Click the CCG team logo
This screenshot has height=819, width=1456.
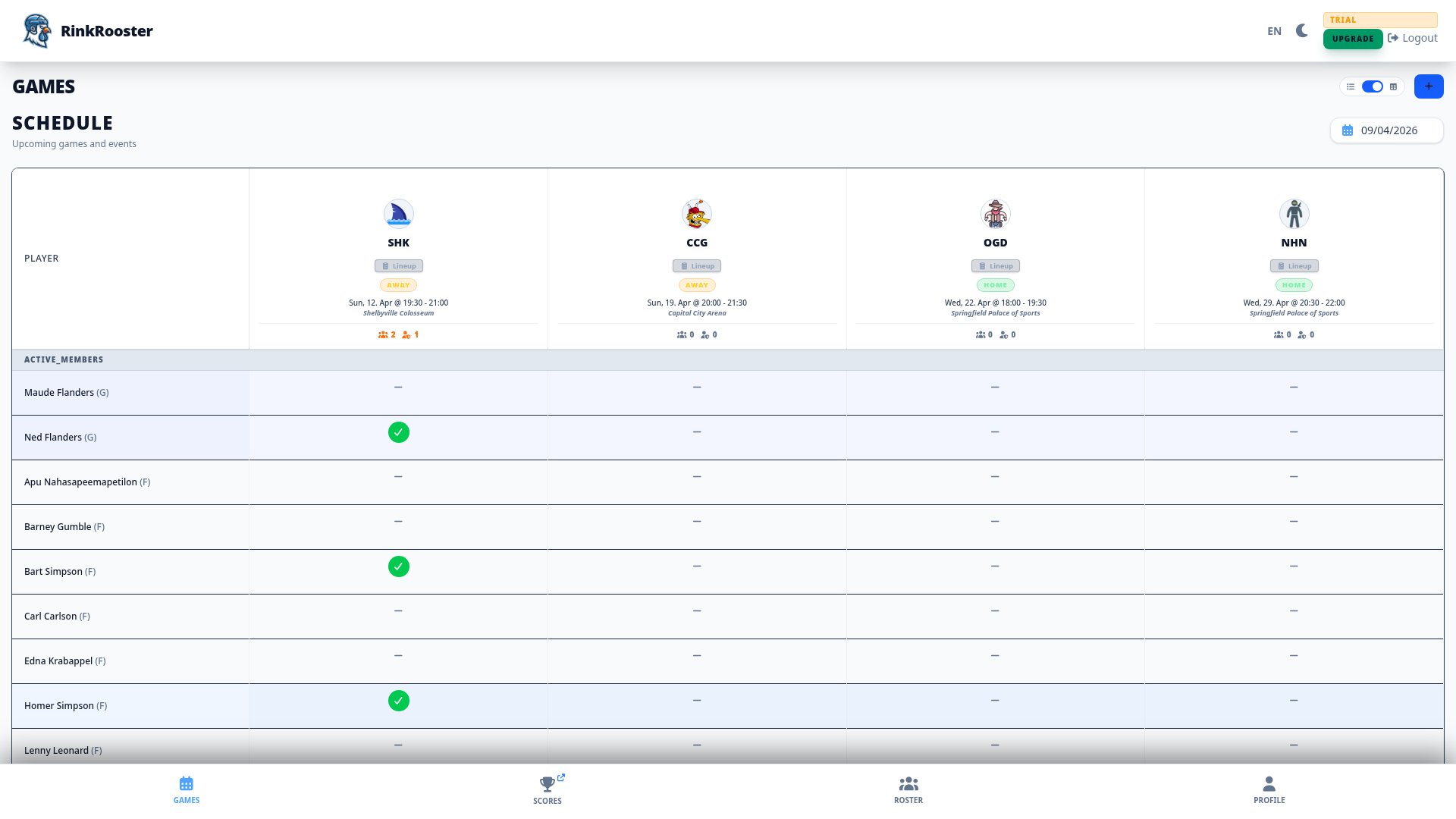pos(696,214)
